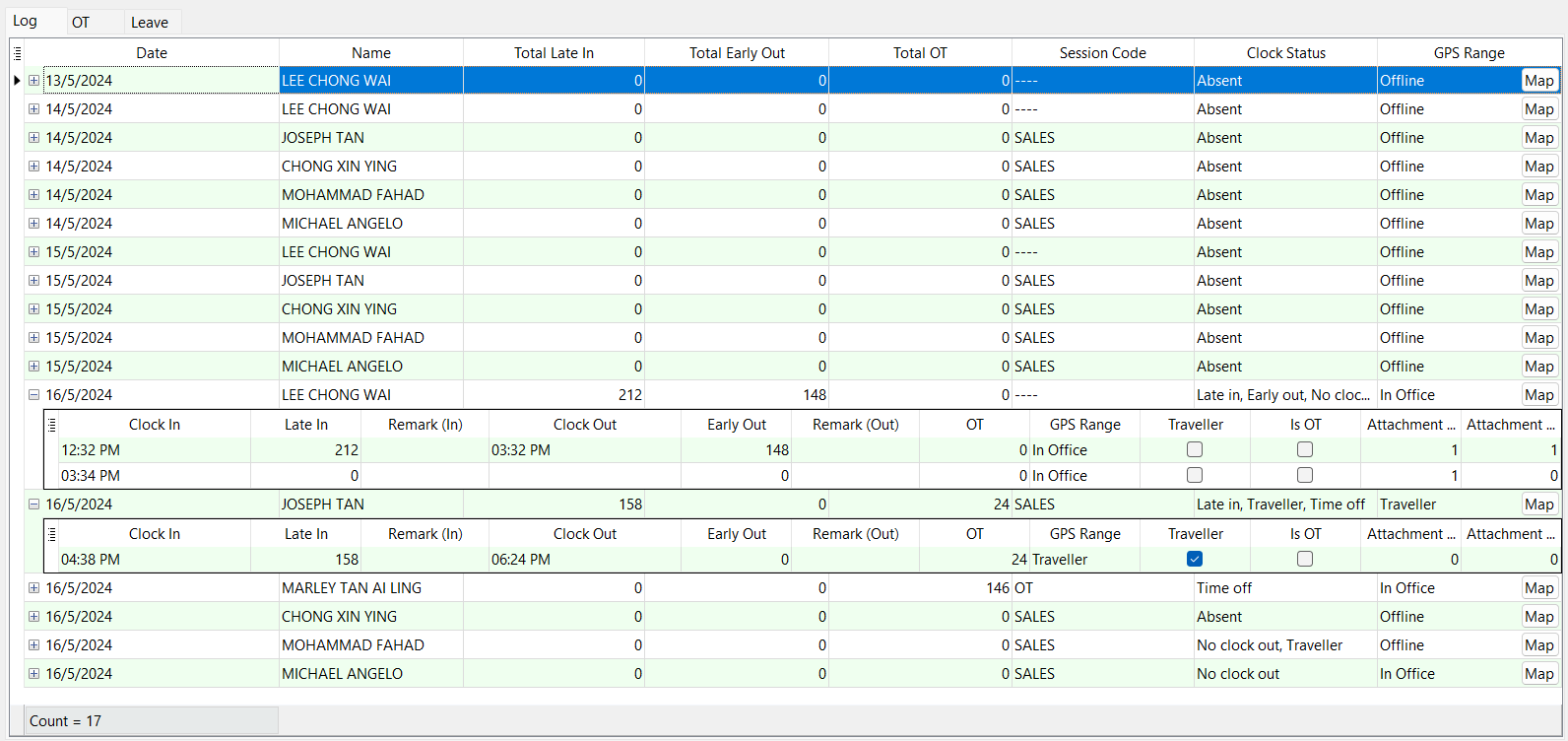Expand the 14/5/2024 JOSEPH TAN row

[33, 138]
